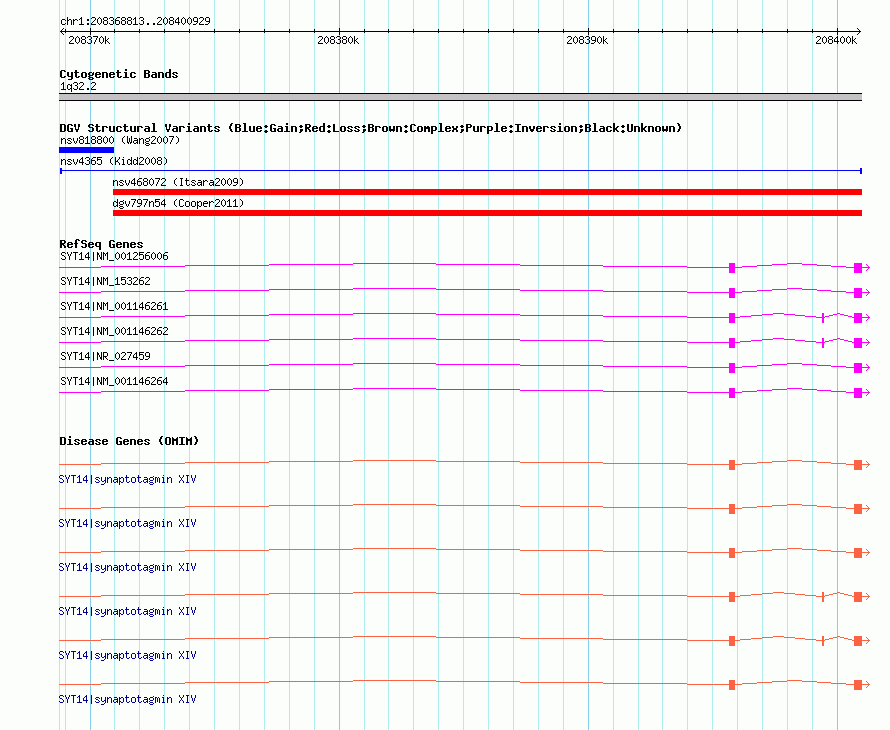The height and width of the screenshot is (730, 890).
Task: Click the Disease Genes (OMIM) track title
Action: [129, 441]
